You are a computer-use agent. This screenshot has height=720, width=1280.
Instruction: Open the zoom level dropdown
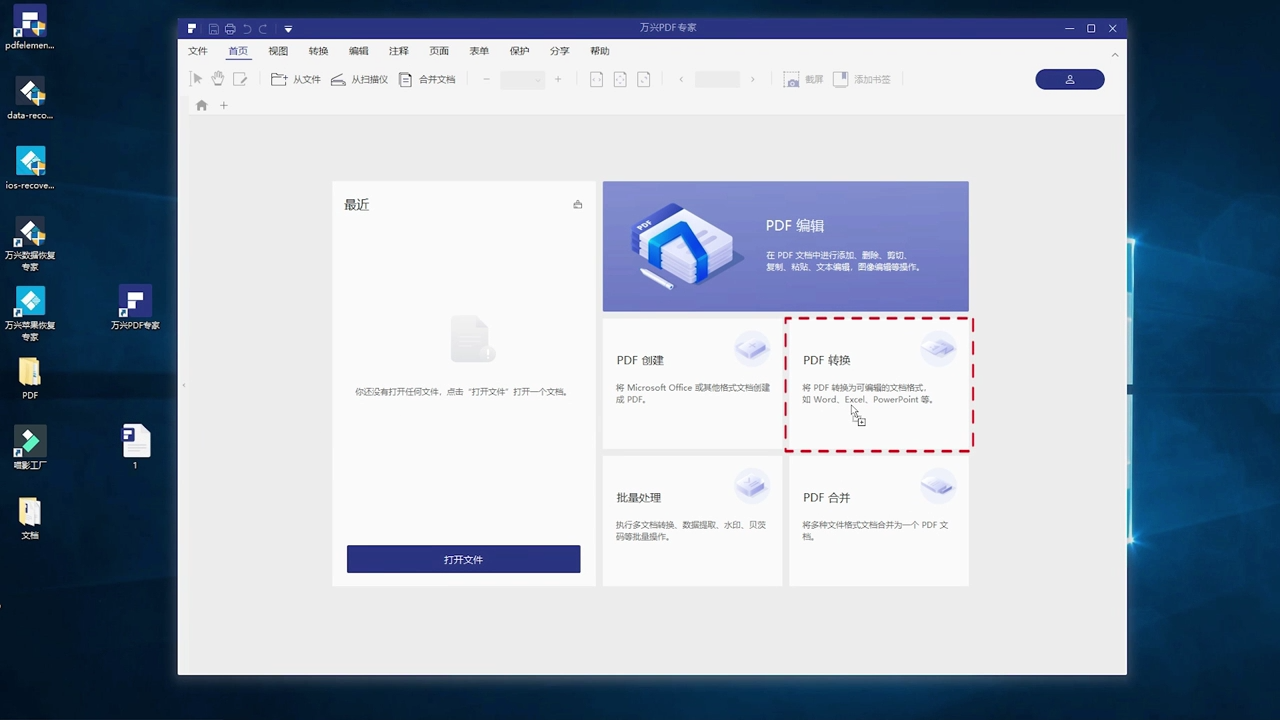point(522,79)
